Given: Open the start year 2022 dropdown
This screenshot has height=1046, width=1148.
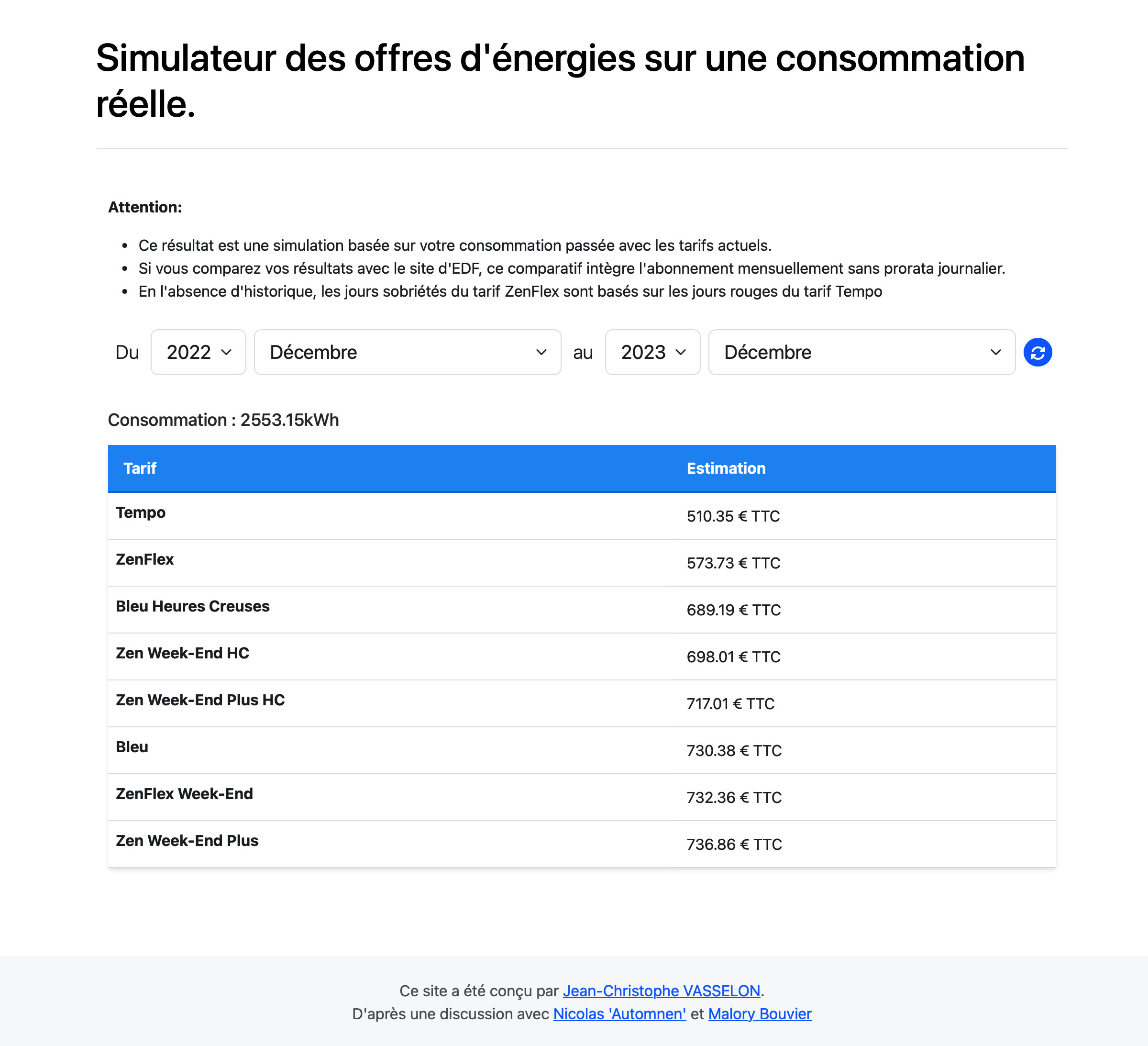Looking at the screenshot, I should [198, 353].
